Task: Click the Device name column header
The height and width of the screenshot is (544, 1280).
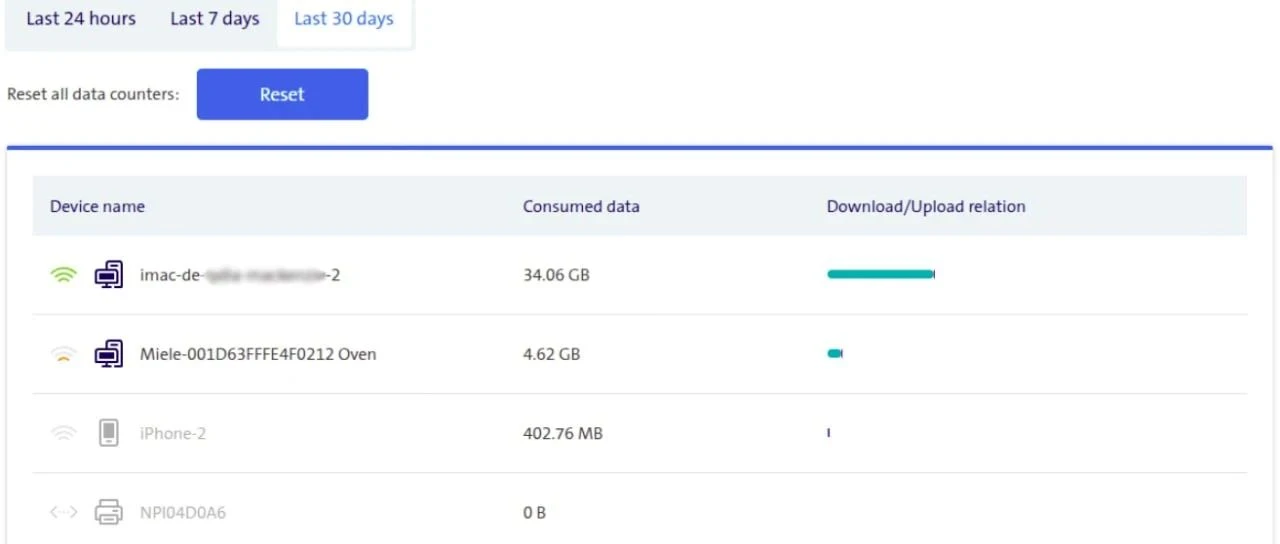Action: 97,206
